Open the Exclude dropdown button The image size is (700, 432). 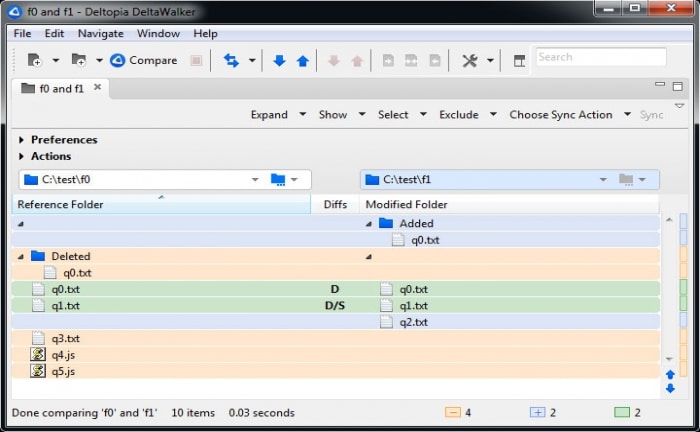coord(465,114)
